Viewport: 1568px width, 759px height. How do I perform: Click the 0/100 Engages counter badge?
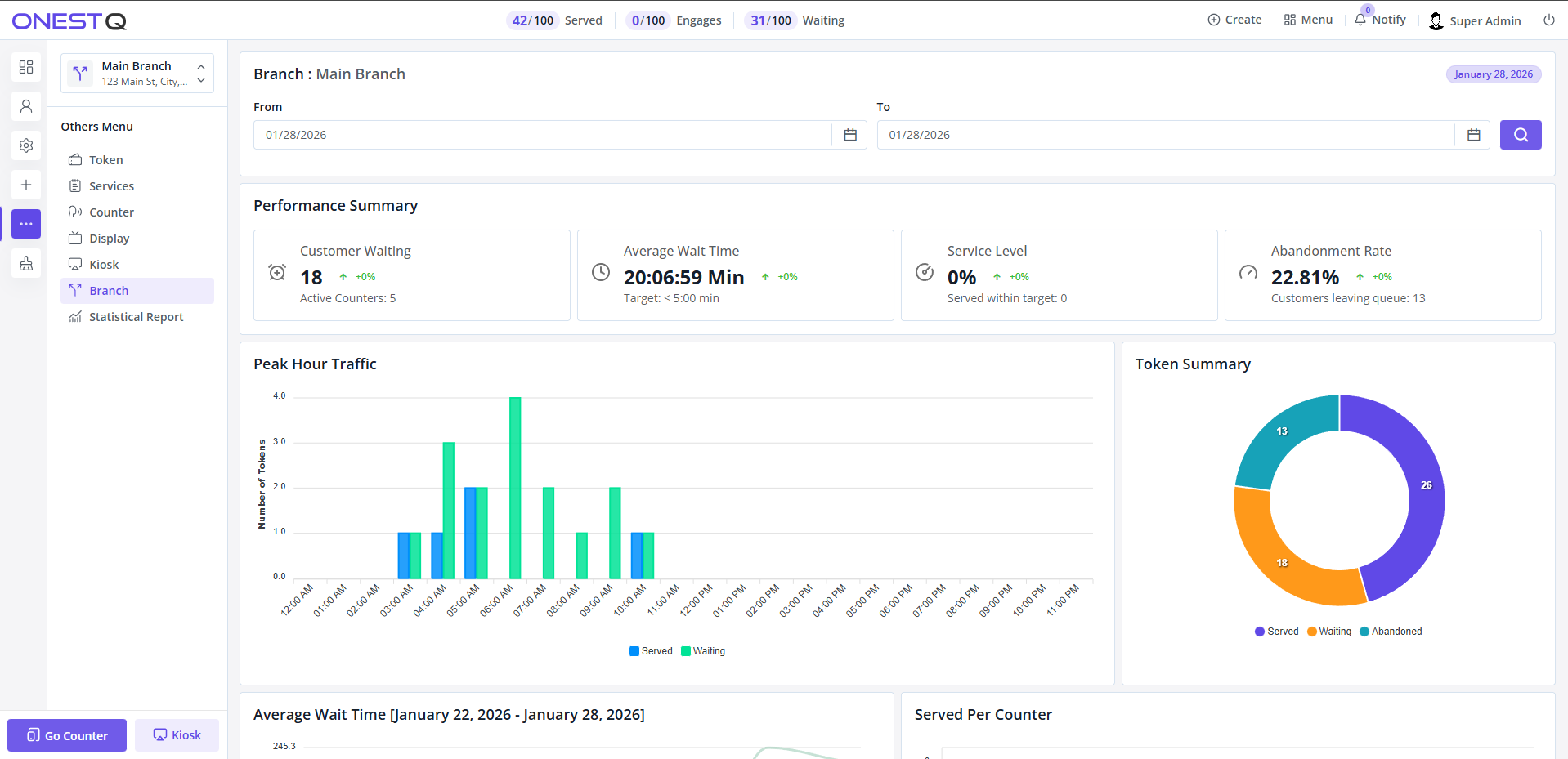click(x=648, y=20)
